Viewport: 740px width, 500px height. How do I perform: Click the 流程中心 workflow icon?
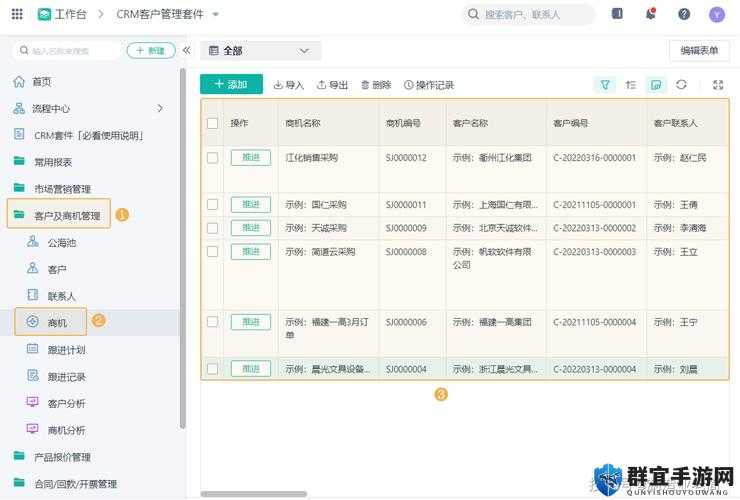coord(19,108)
